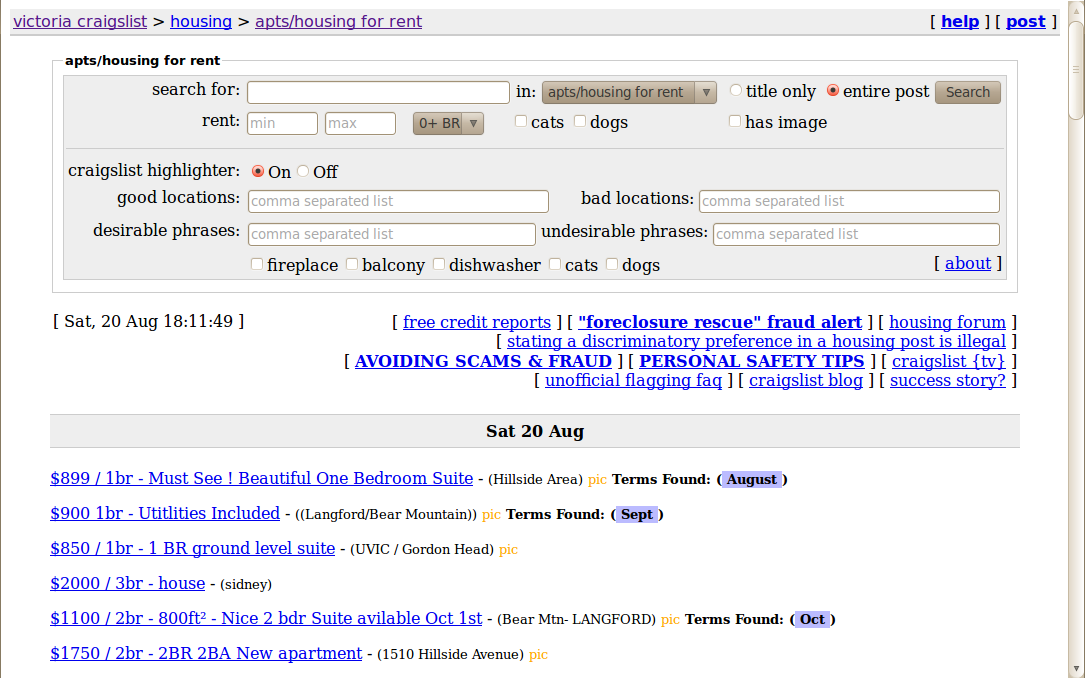Check the fireplace highlighter checkbox

point(257,264)
